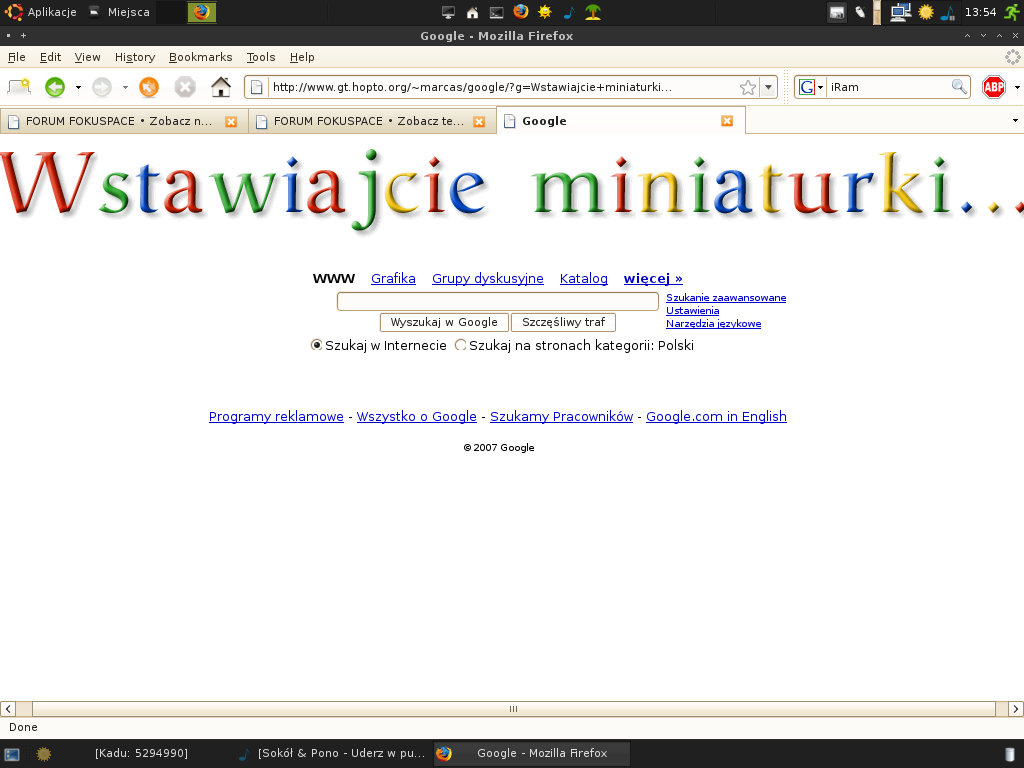Launch Firefox from the center panel launcher
The width and height of the screenshot is (1024, 768).
click(x=520, y=12)
